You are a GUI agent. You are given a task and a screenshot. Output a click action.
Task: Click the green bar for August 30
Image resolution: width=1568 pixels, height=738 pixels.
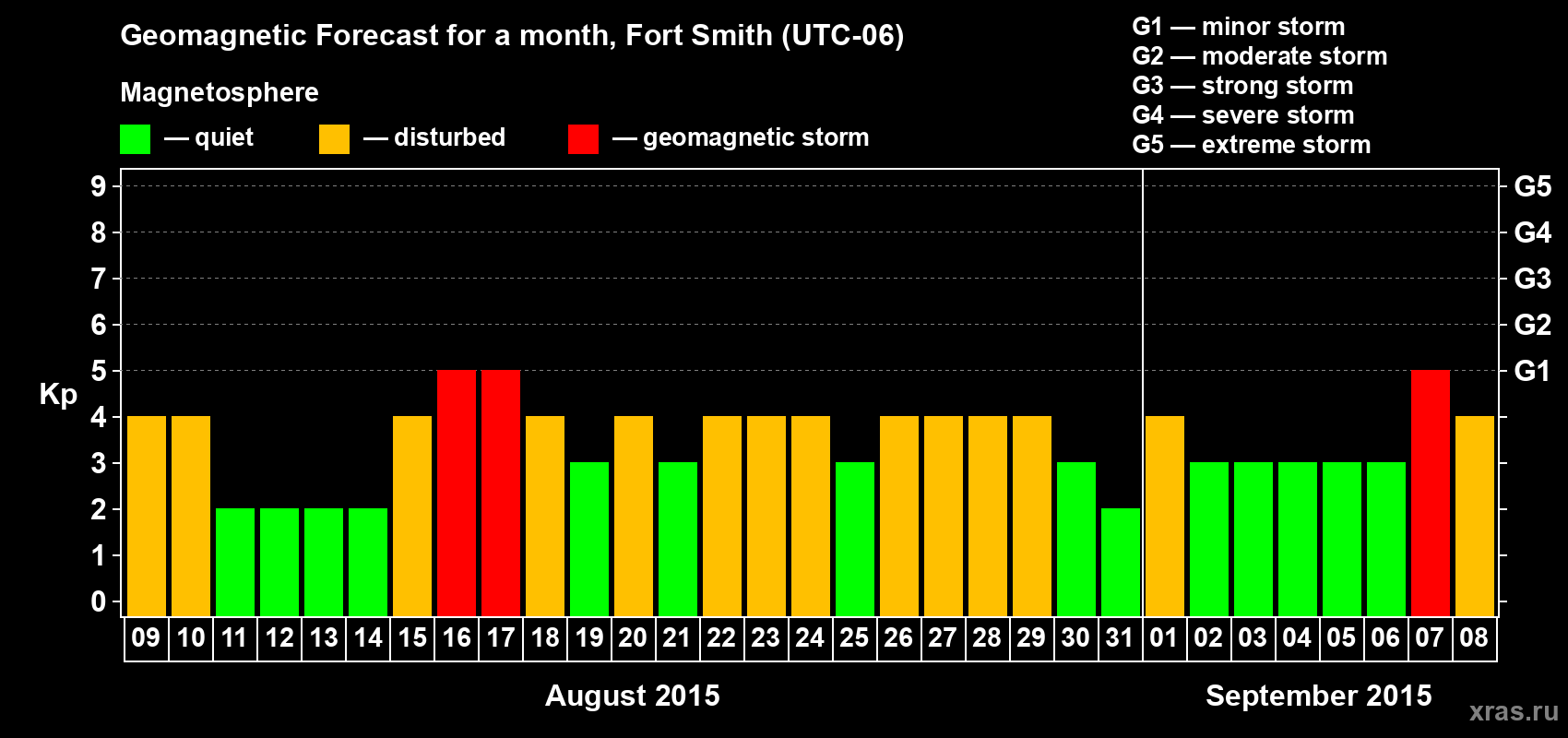(1076, 539)
